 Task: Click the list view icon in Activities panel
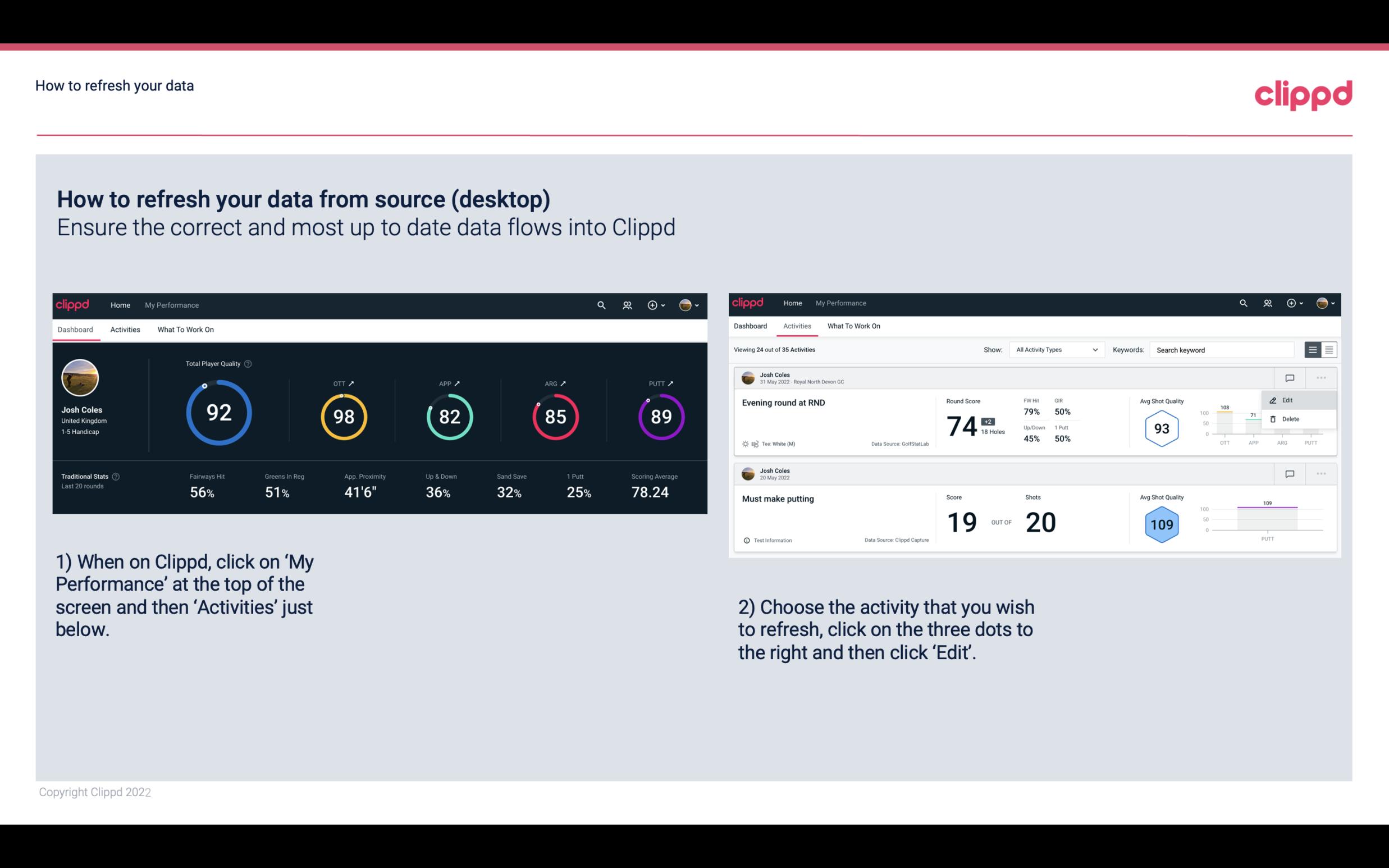coord(1313,350)
